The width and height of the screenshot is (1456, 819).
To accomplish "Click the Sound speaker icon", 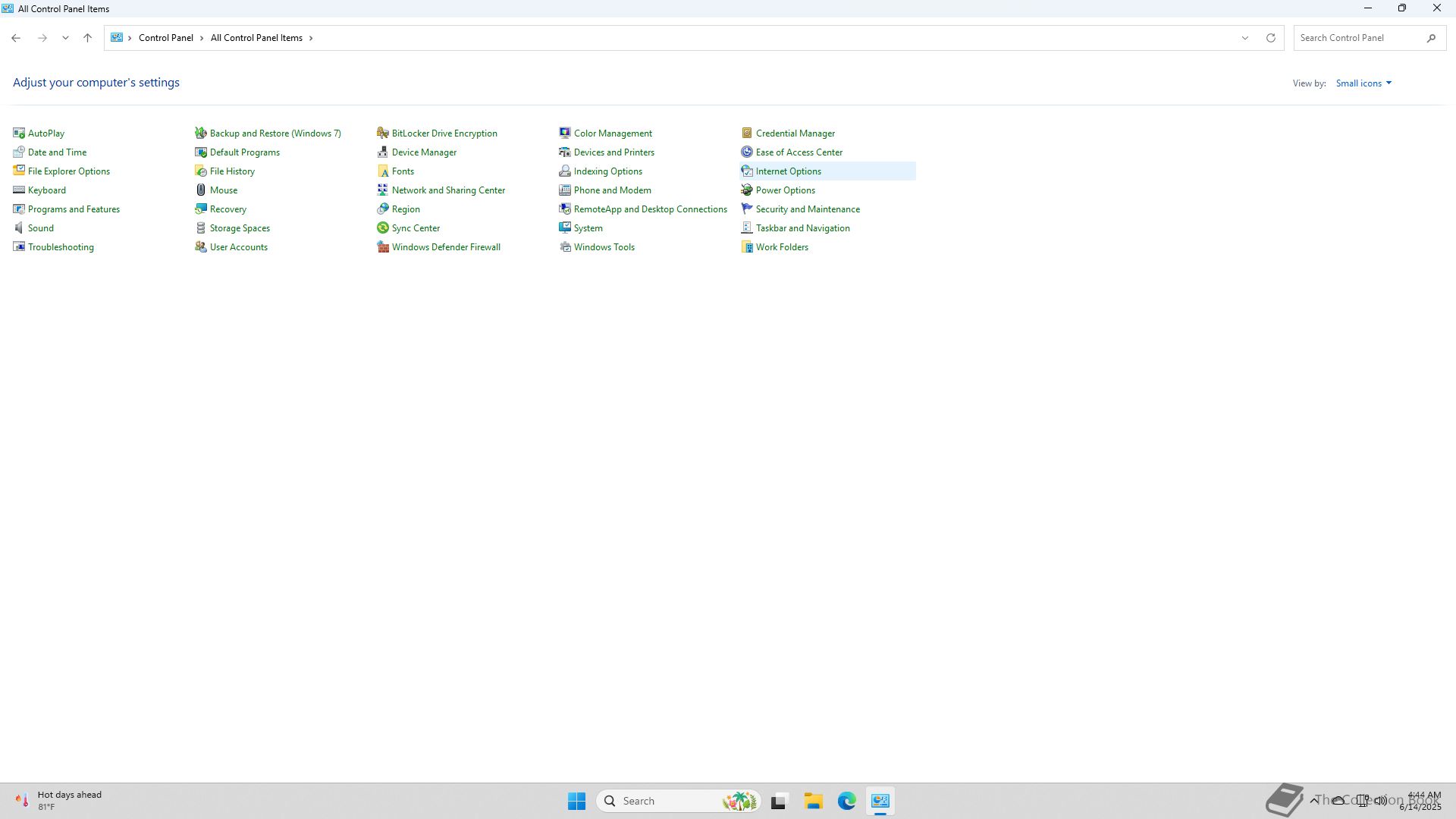I will point(19,228).
